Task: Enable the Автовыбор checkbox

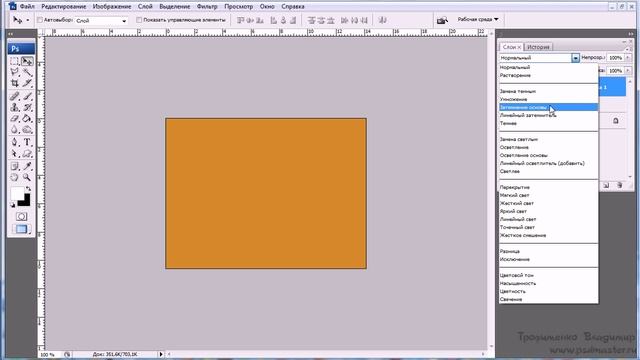Action: tap(40, 20)
